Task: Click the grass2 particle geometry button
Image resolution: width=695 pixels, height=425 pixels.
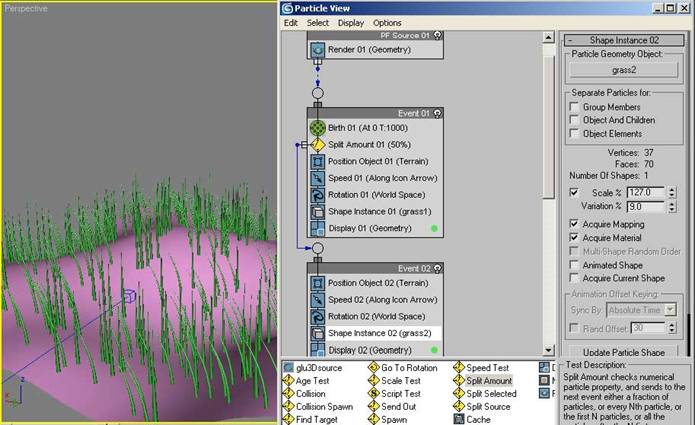Action: [x=625, y=70]
